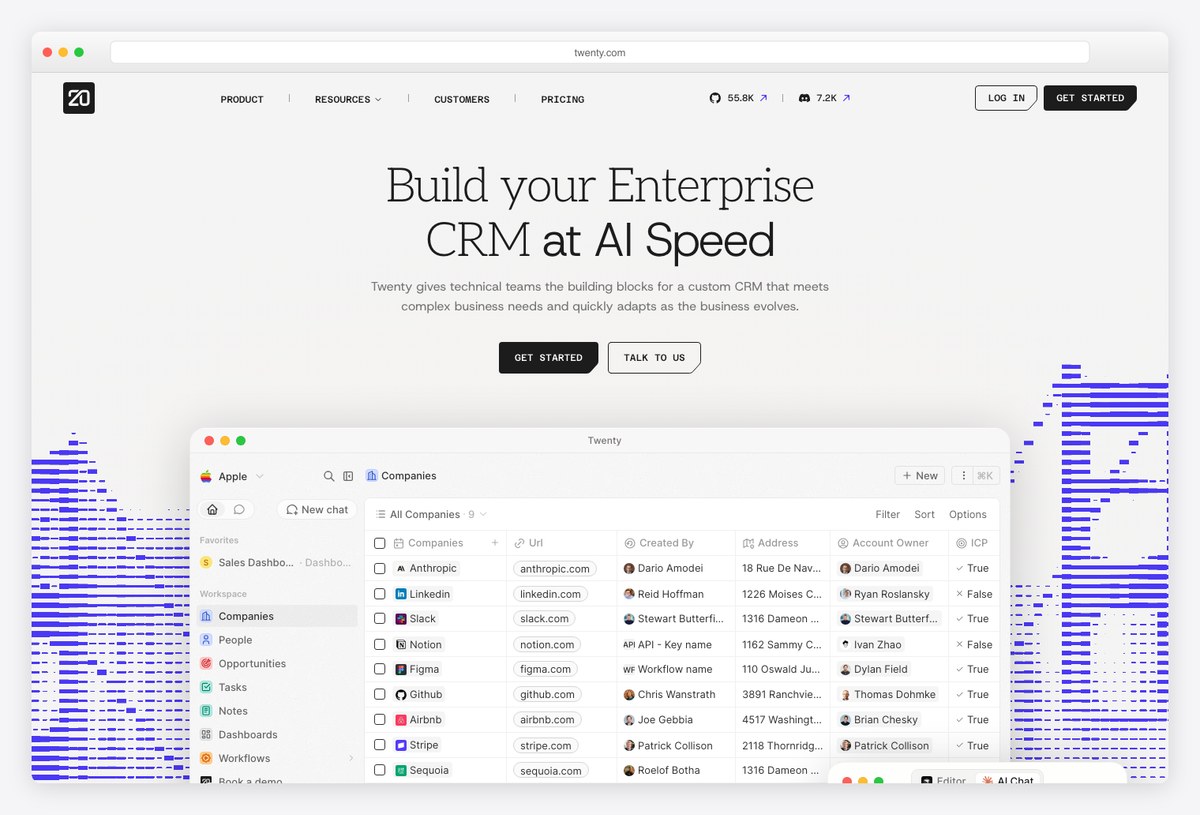Viewport: 1200px width, 815px height.
Task: Tick the select-all checkbox in the table header
Action: click(x=380, y=543)
